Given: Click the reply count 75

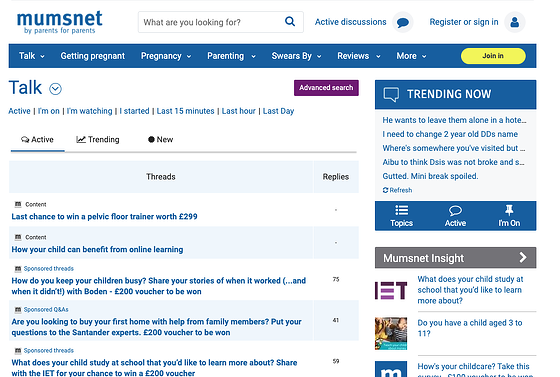Looking at the screenshot, I should (336, 279).
